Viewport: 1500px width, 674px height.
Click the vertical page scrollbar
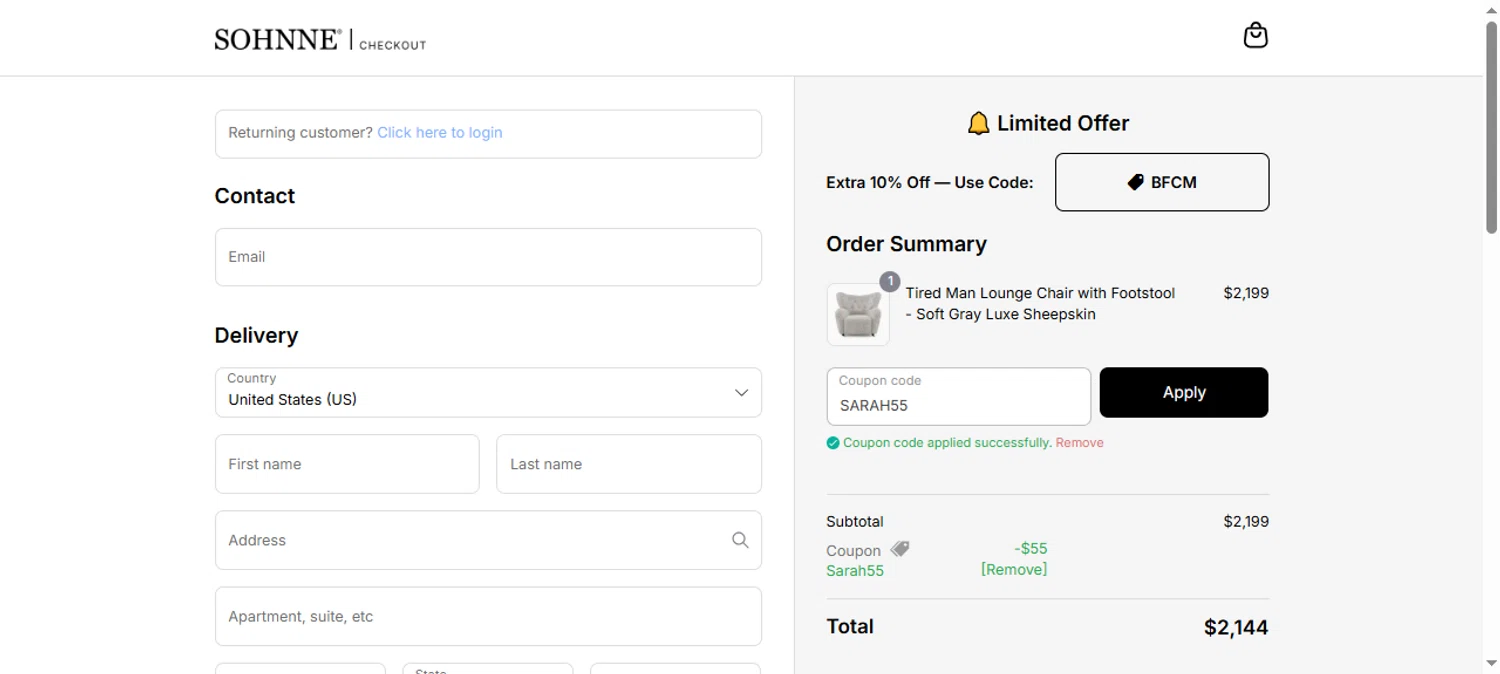point(1491,128)
